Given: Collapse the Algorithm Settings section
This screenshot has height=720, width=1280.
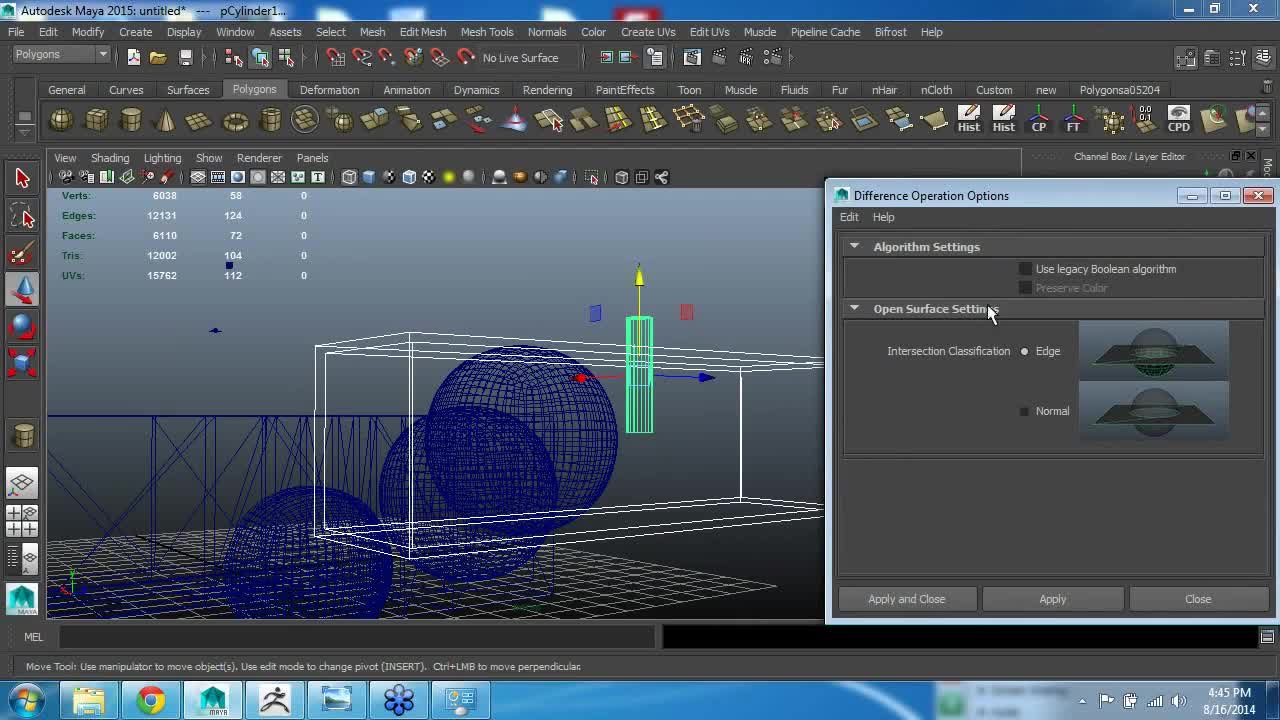Looking at the screenshot, I should (x=854, y=246).
